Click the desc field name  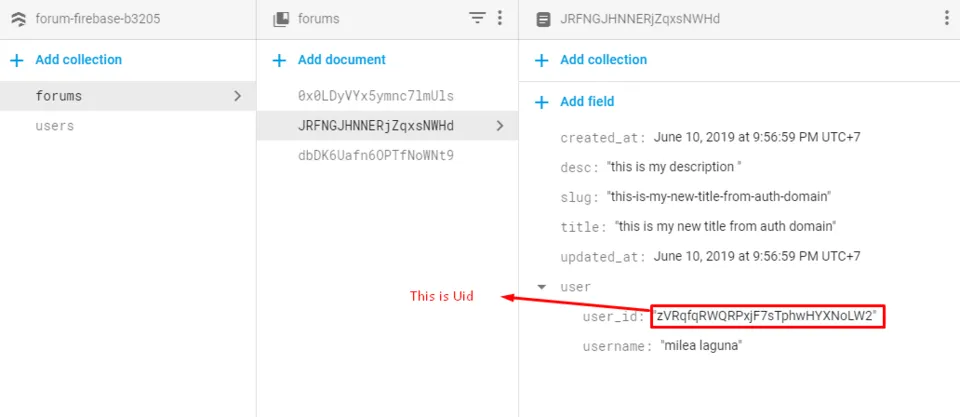tap(579, 168)
